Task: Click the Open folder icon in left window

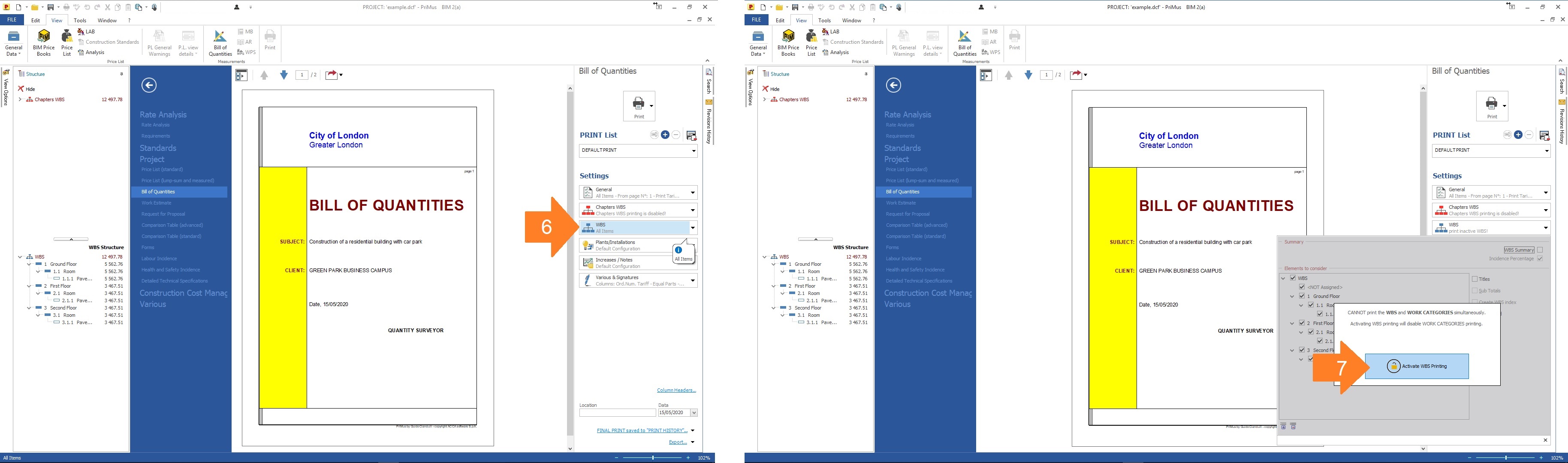Action: click(x=35, y=7)
